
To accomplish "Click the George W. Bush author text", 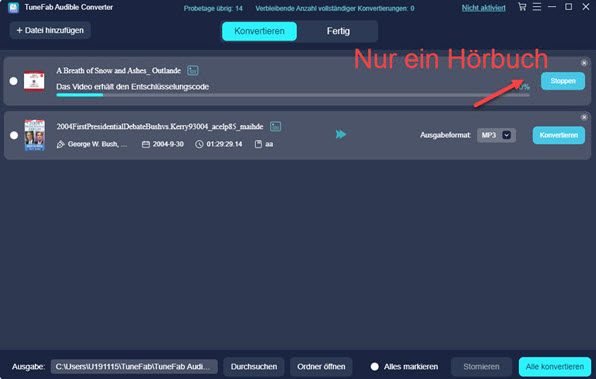I will (x=97, y=144).
